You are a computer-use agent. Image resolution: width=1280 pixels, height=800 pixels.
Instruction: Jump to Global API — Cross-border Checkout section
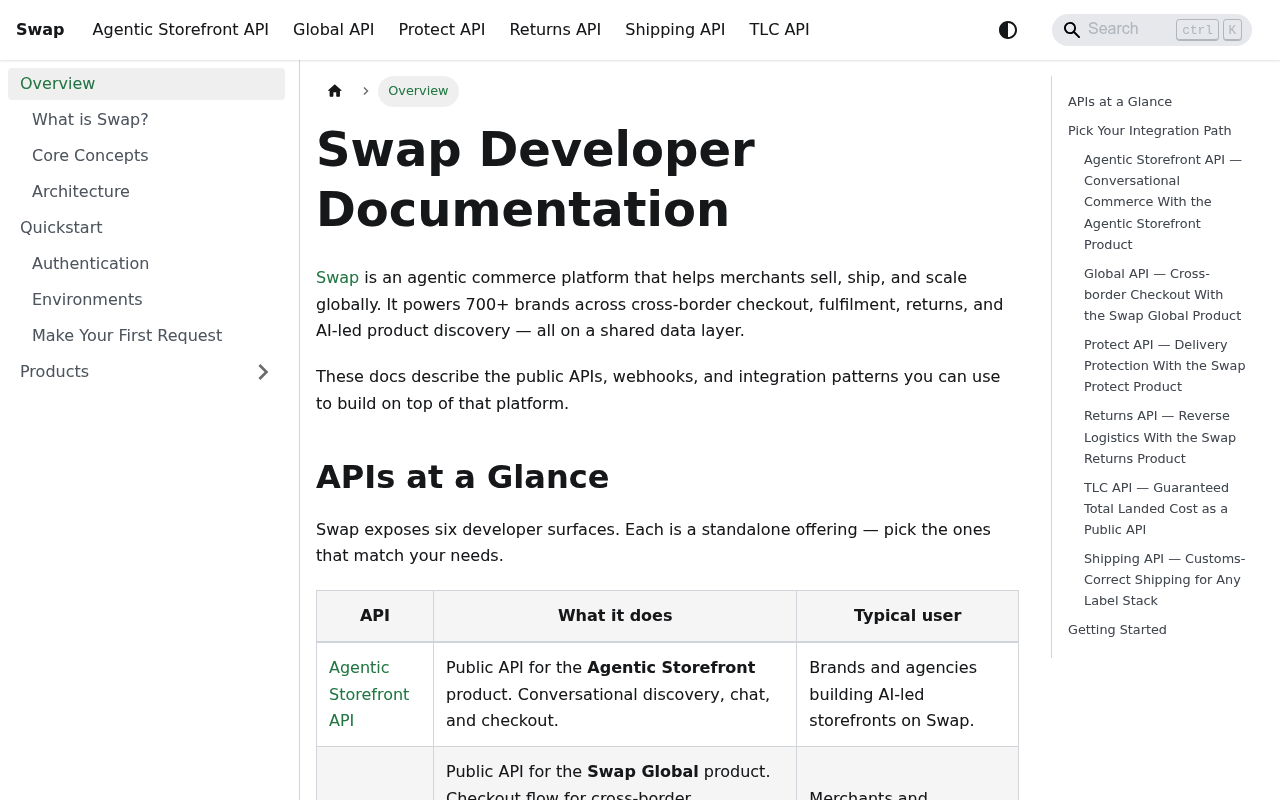pos(1163,295)
